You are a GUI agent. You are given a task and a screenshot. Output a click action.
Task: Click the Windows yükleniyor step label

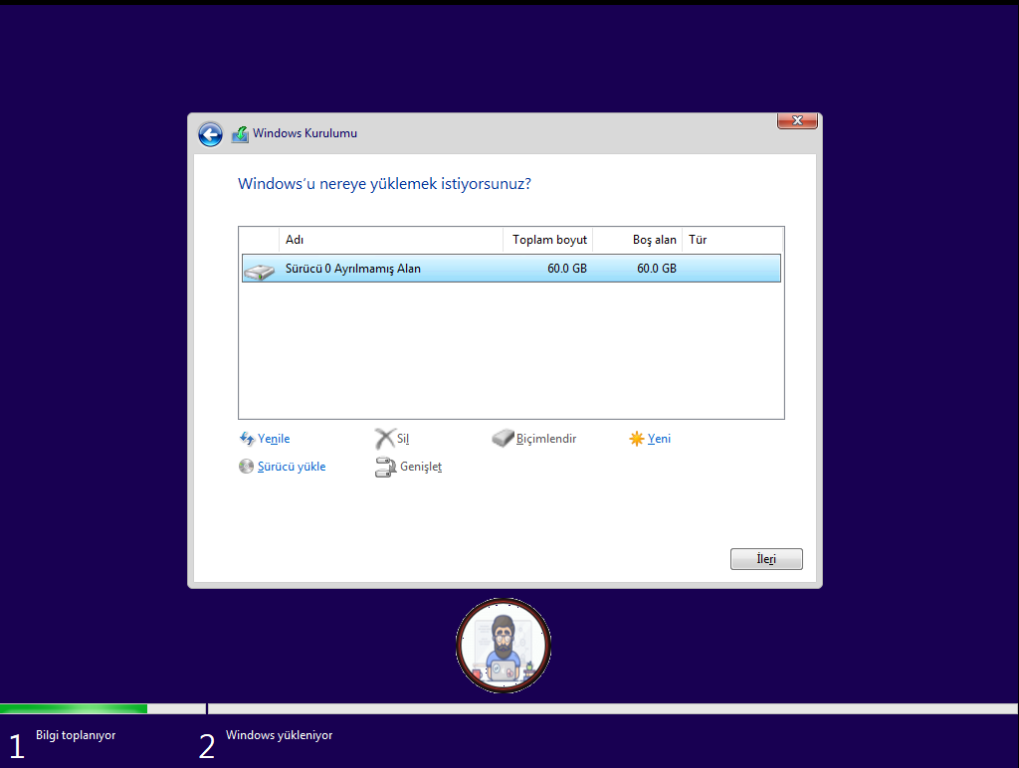click(x=279, y=735)
